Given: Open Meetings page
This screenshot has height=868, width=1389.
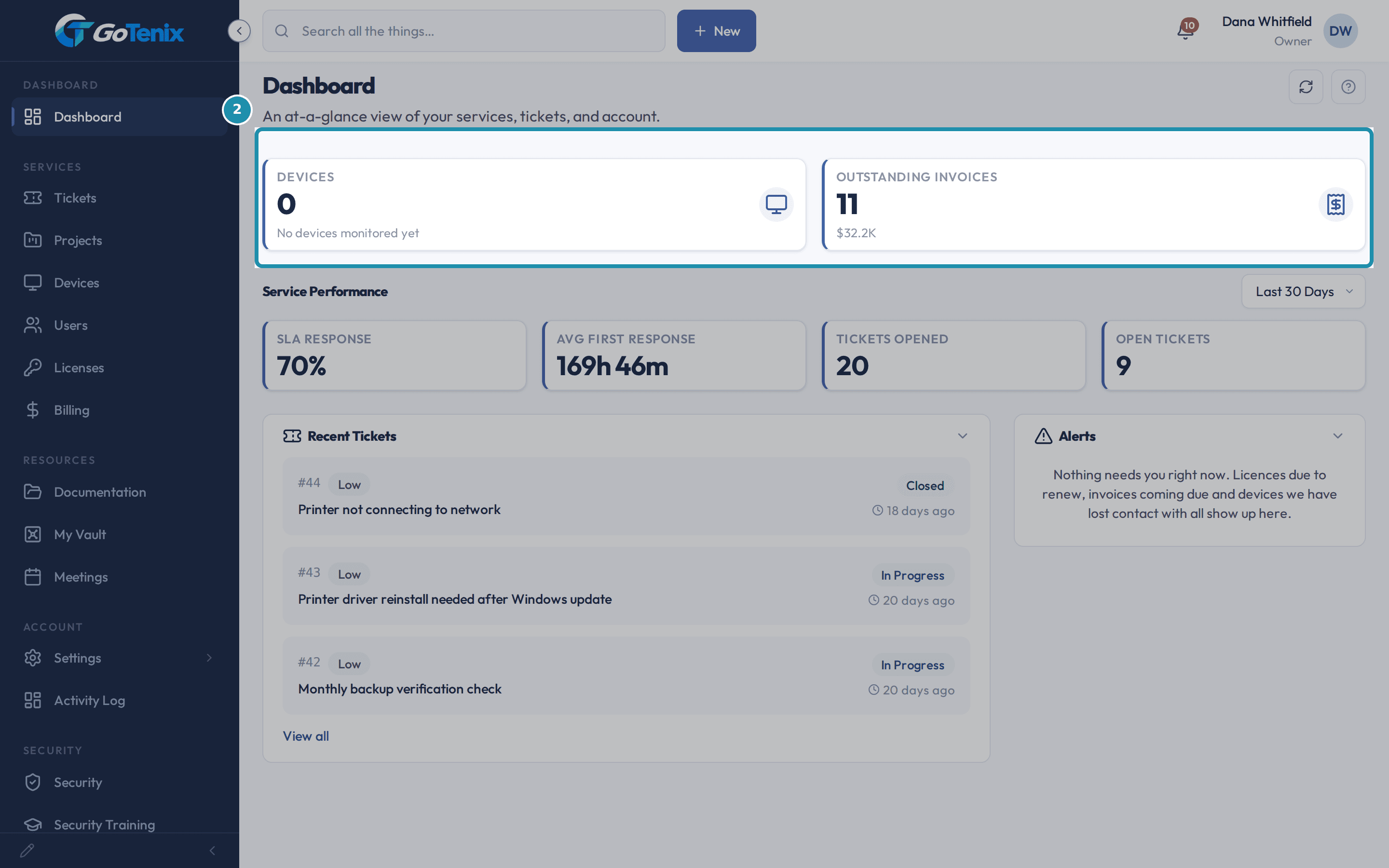Looking at the screenshot, I should tap(120, 577).
